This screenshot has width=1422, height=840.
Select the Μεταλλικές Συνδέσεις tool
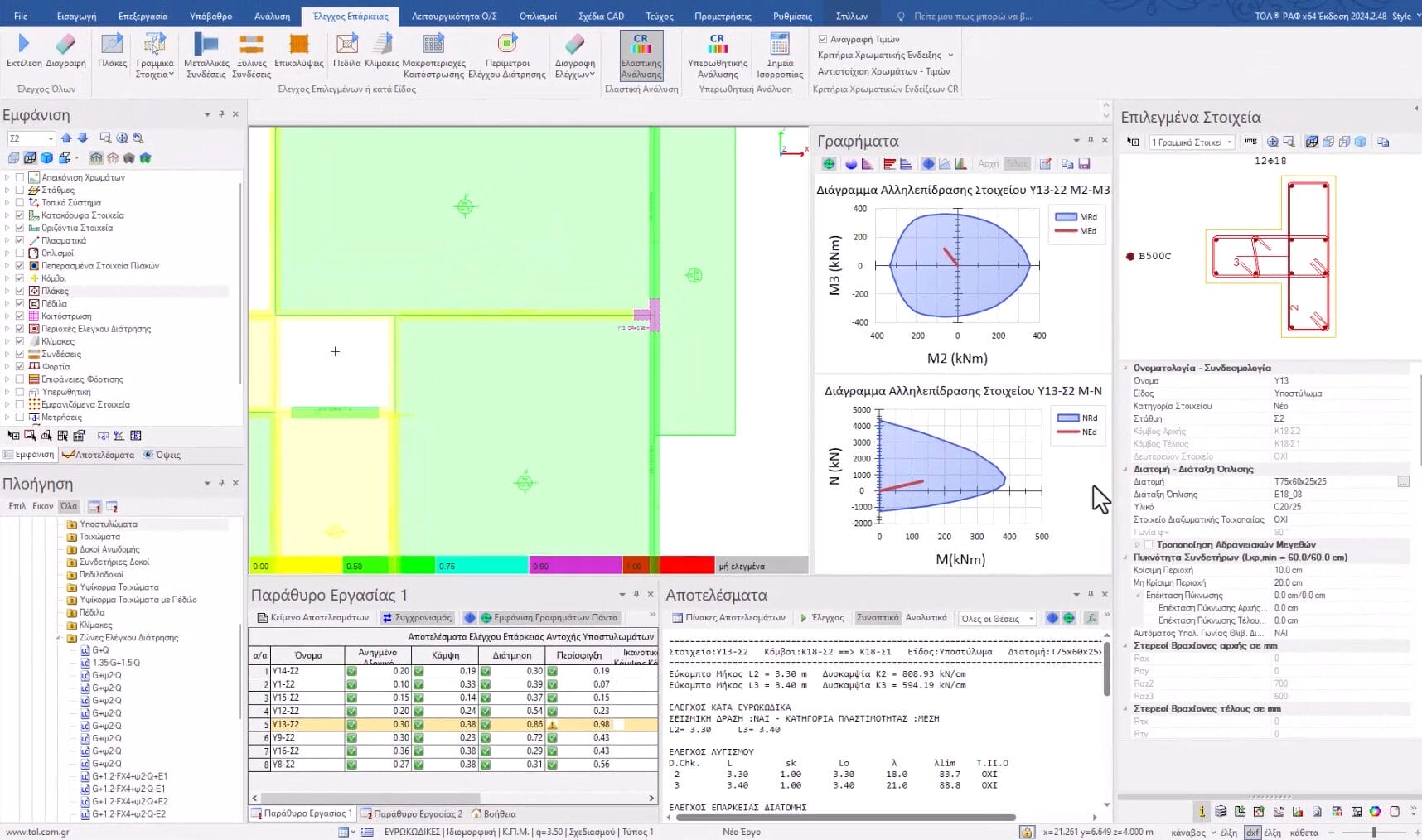206,45
